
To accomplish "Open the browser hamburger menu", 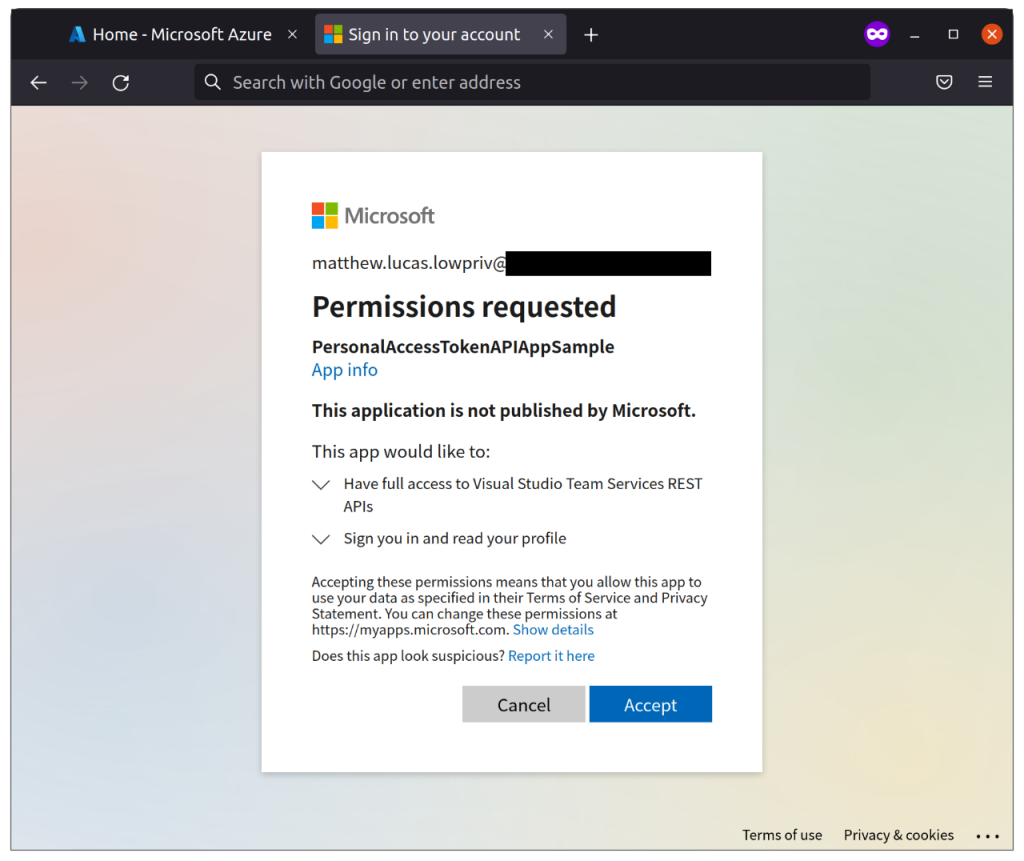I will pos(985,82).
